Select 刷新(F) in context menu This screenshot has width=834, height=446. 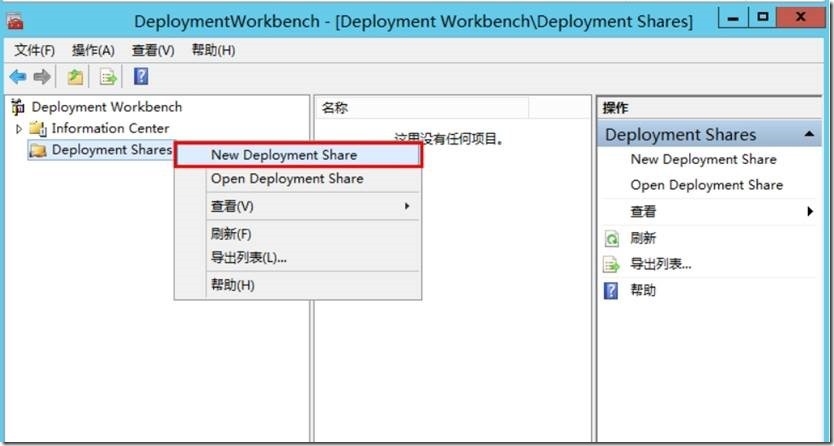[x=298, y=233]
